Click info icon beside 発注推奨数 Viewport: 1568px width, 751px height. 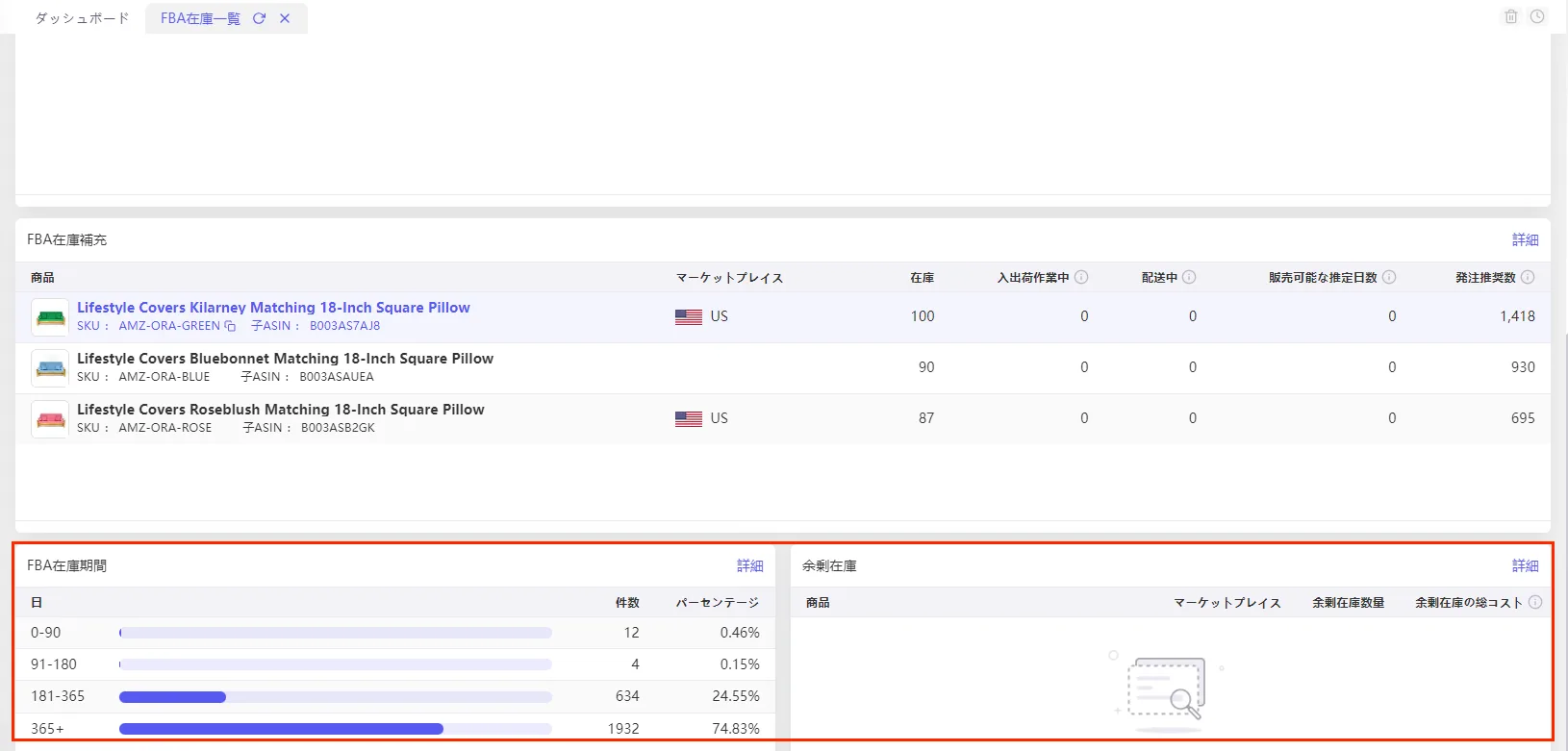click(x=1528, y=277)
